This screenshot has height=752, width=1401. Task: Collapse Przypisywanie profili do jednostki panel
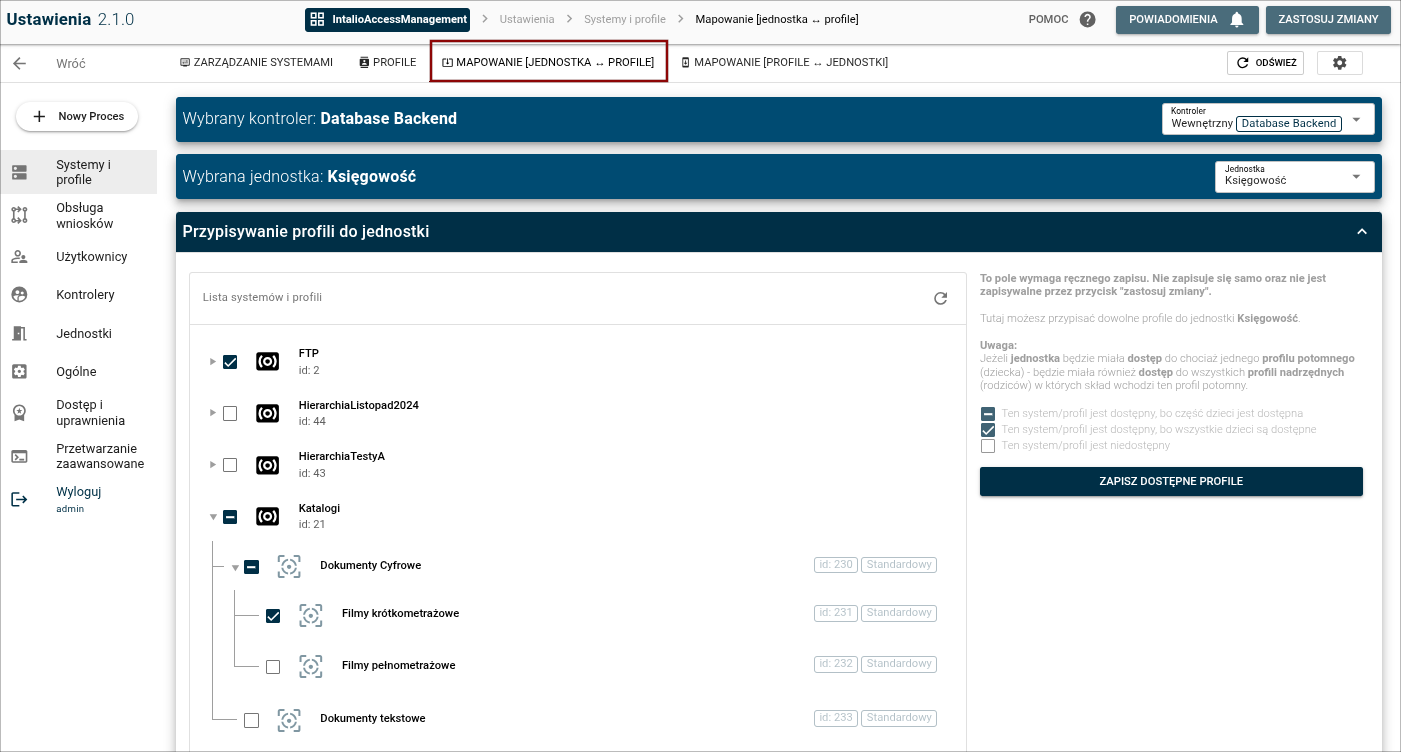point(1361,232)
